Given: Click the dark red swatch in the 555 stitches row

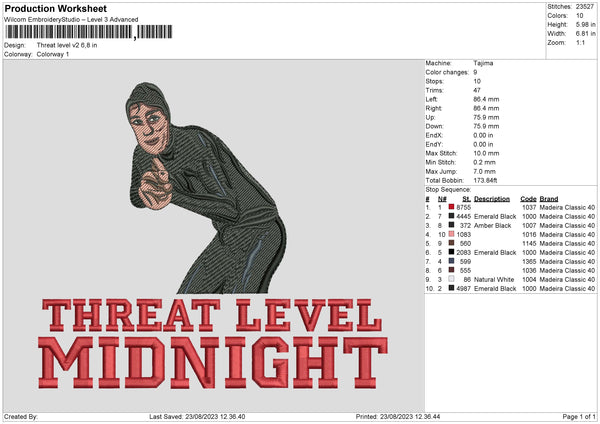Looking at the screenshot, I should (452, 270).
